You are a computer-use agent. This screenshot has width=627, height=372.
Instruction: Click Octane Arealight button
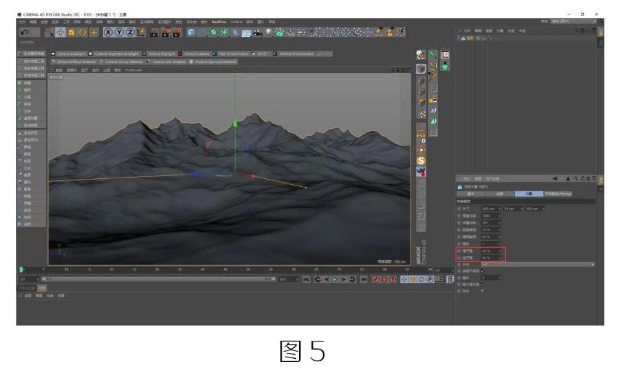point(68,54)
